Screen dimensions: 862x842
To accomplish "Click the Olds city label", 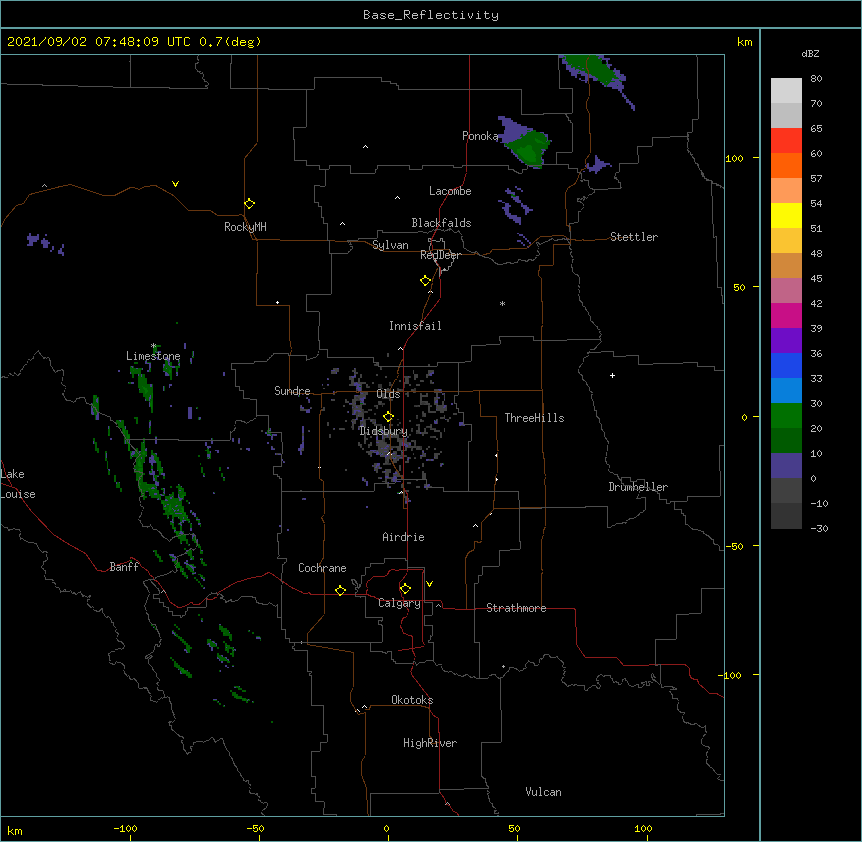I will click(x=388, y=394).
